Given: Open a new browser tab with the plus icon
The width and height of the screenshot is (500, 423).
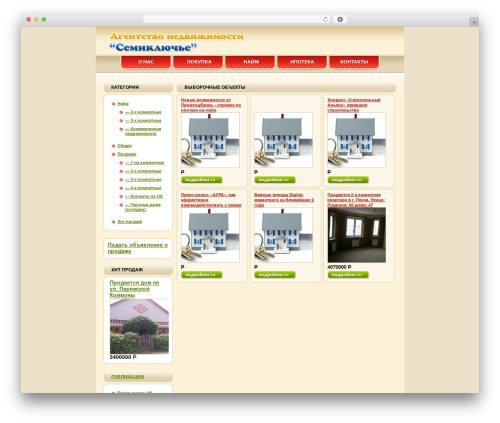Looking at the screenshot, I should click(474, 22).
